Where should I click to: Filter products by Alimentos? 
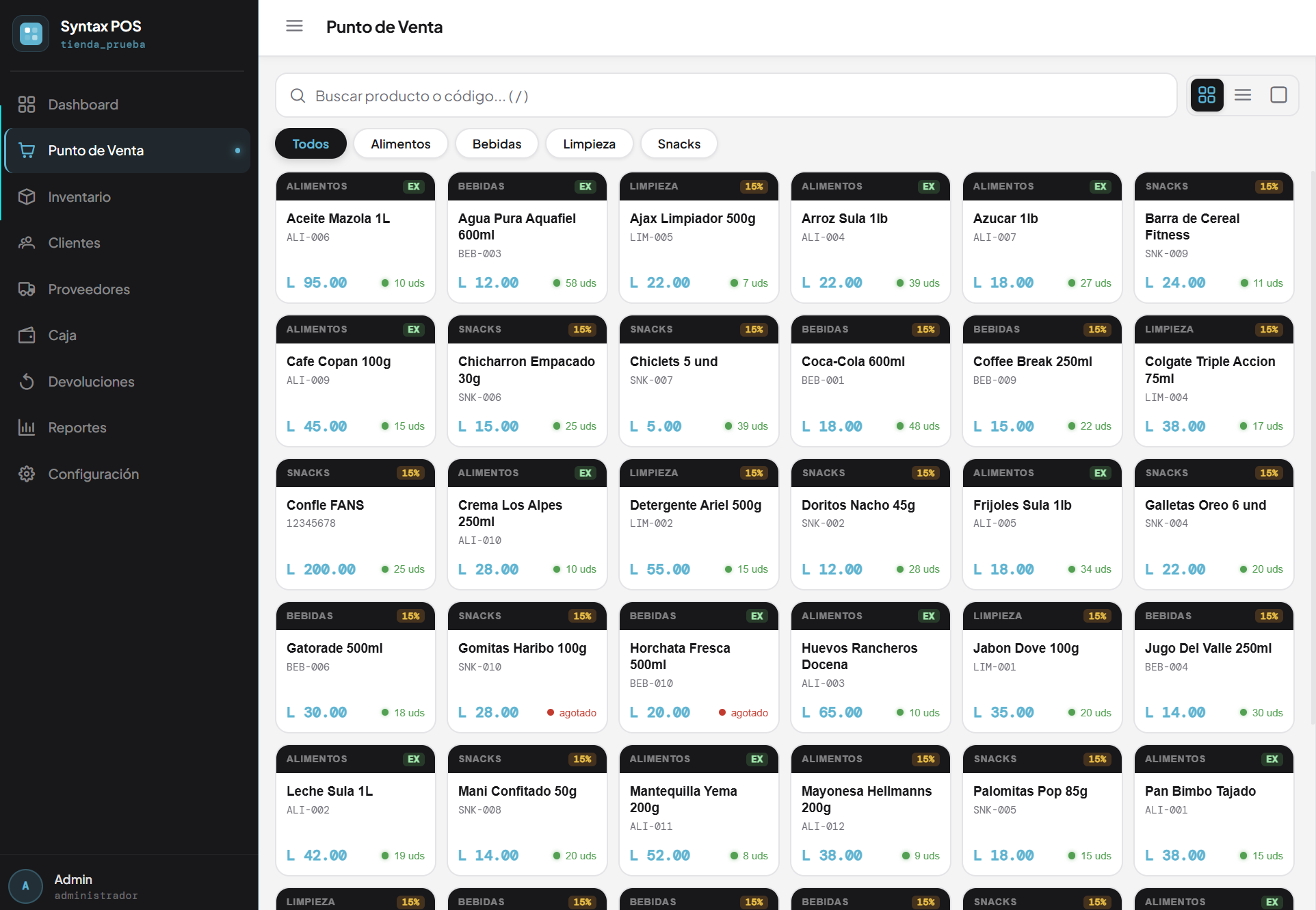pos(401,144)
